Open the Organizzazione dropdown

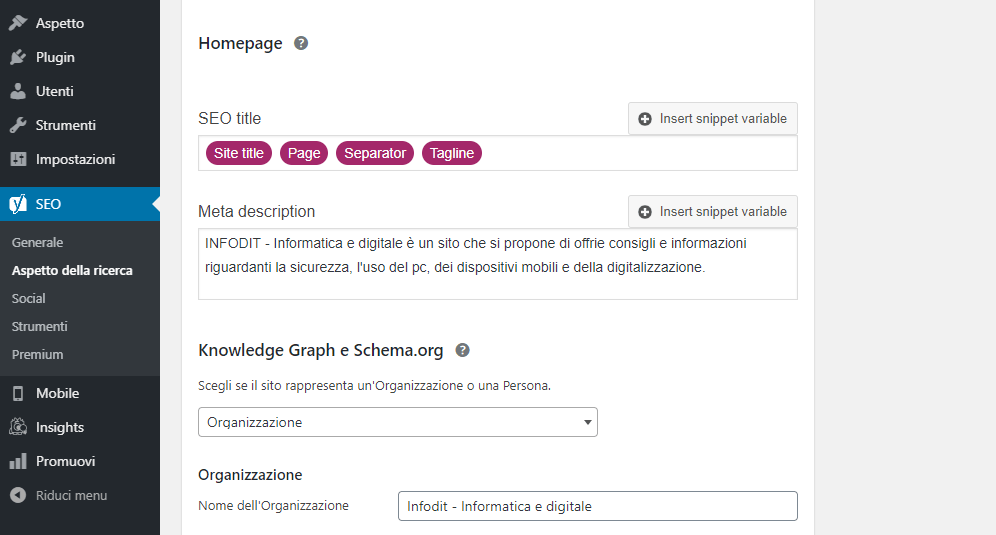click(397, 422)
